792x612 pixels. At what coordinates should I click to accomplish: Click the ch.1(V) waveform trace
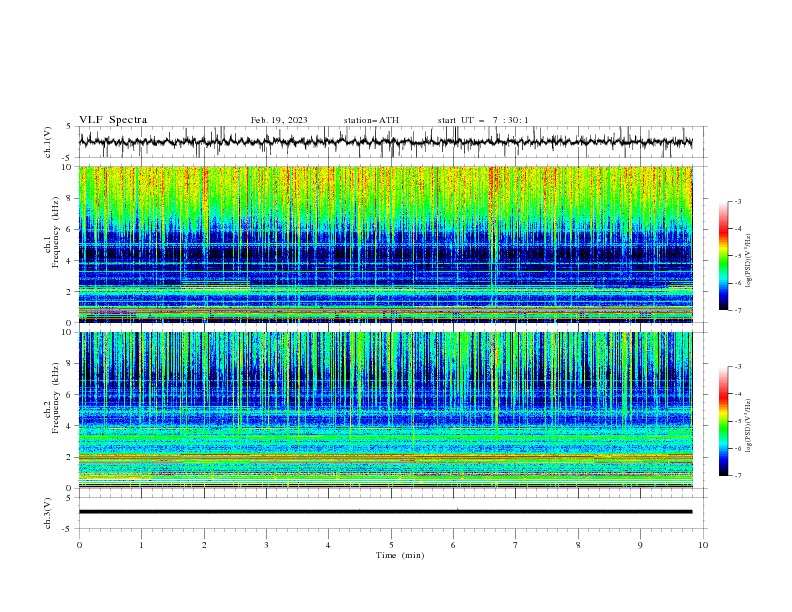[x=386, y=142]
